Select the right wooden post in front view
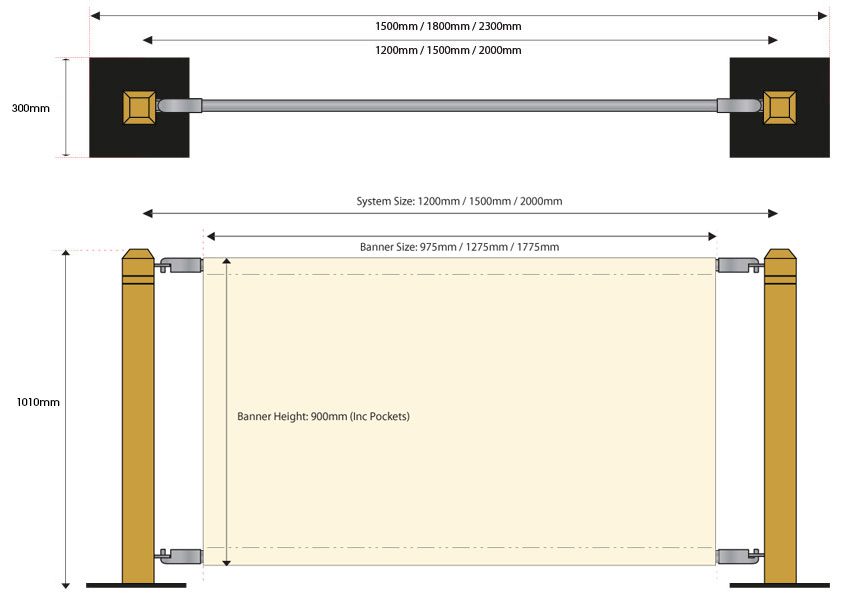 pos(780,420)
